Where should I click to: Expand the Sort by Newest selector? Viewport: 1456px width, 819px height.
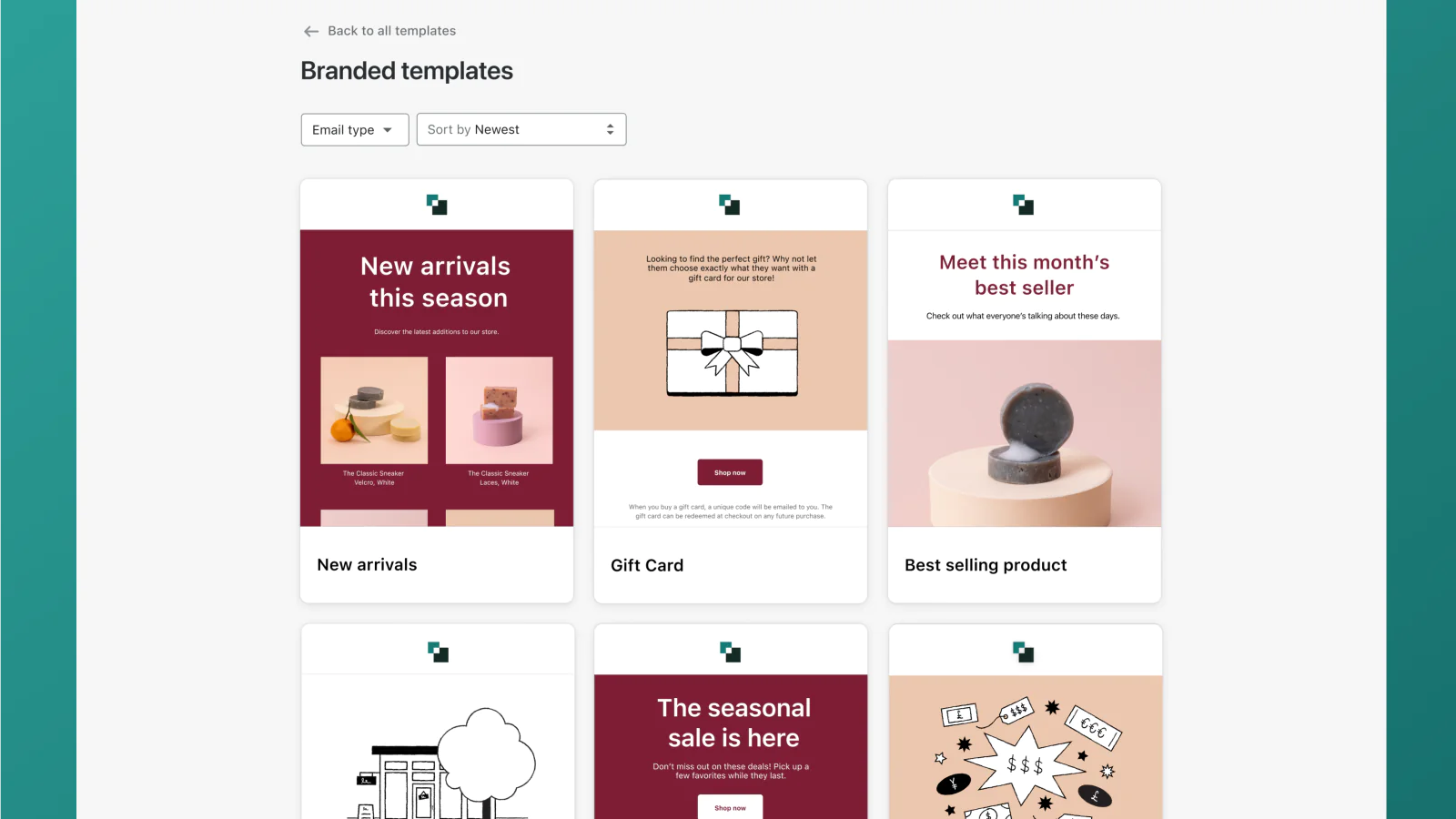(521, 129)
